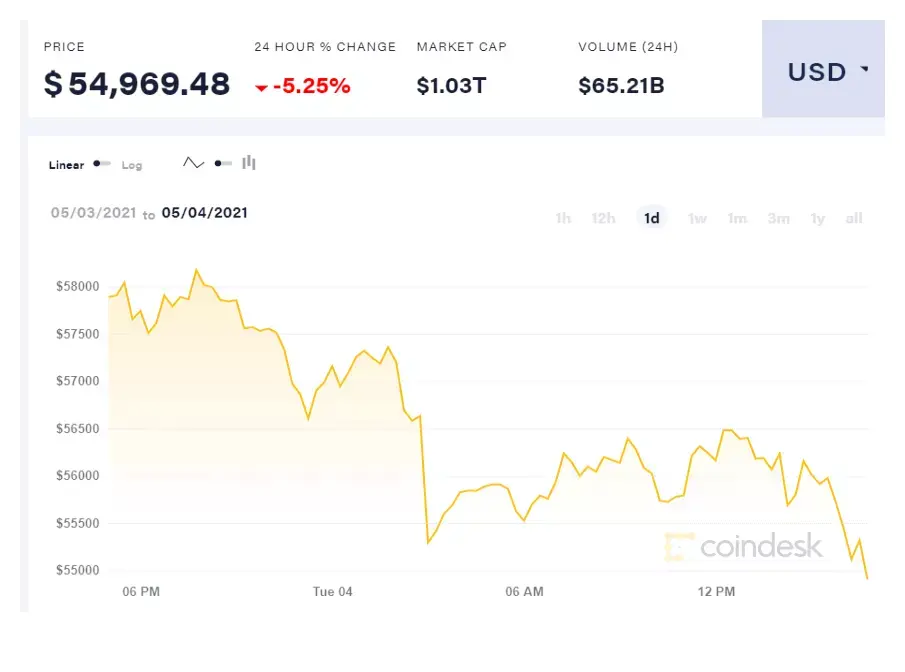Switch to the 1m time range
The height and width of the screenshot is (672, 905).
737,218
